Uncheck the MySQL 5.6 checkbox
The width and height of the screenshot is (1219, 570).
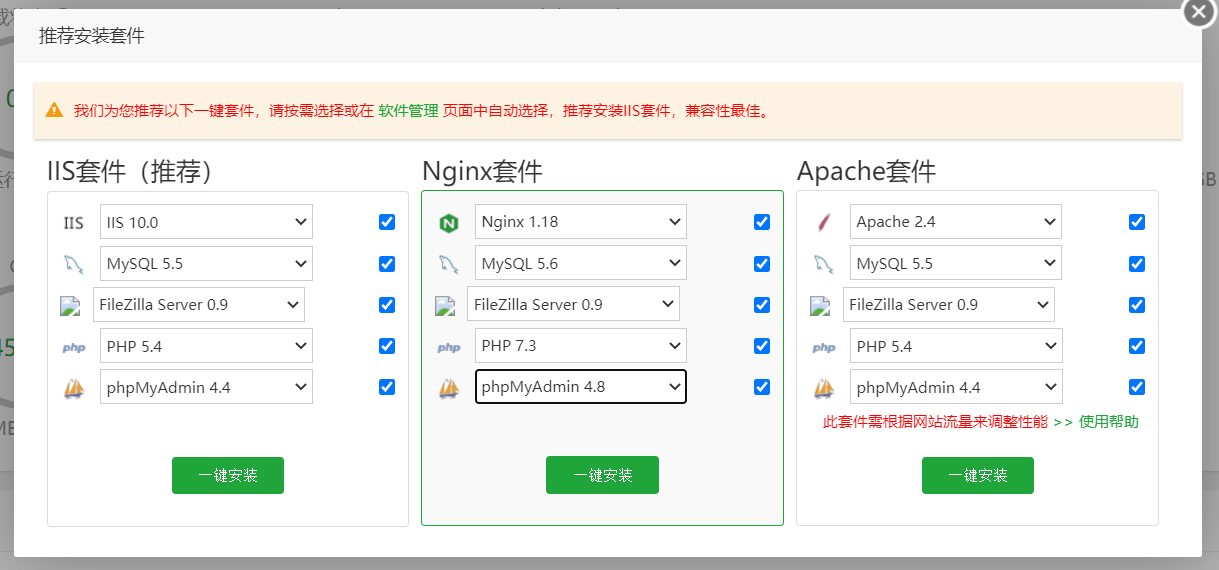tap(762, 264)
